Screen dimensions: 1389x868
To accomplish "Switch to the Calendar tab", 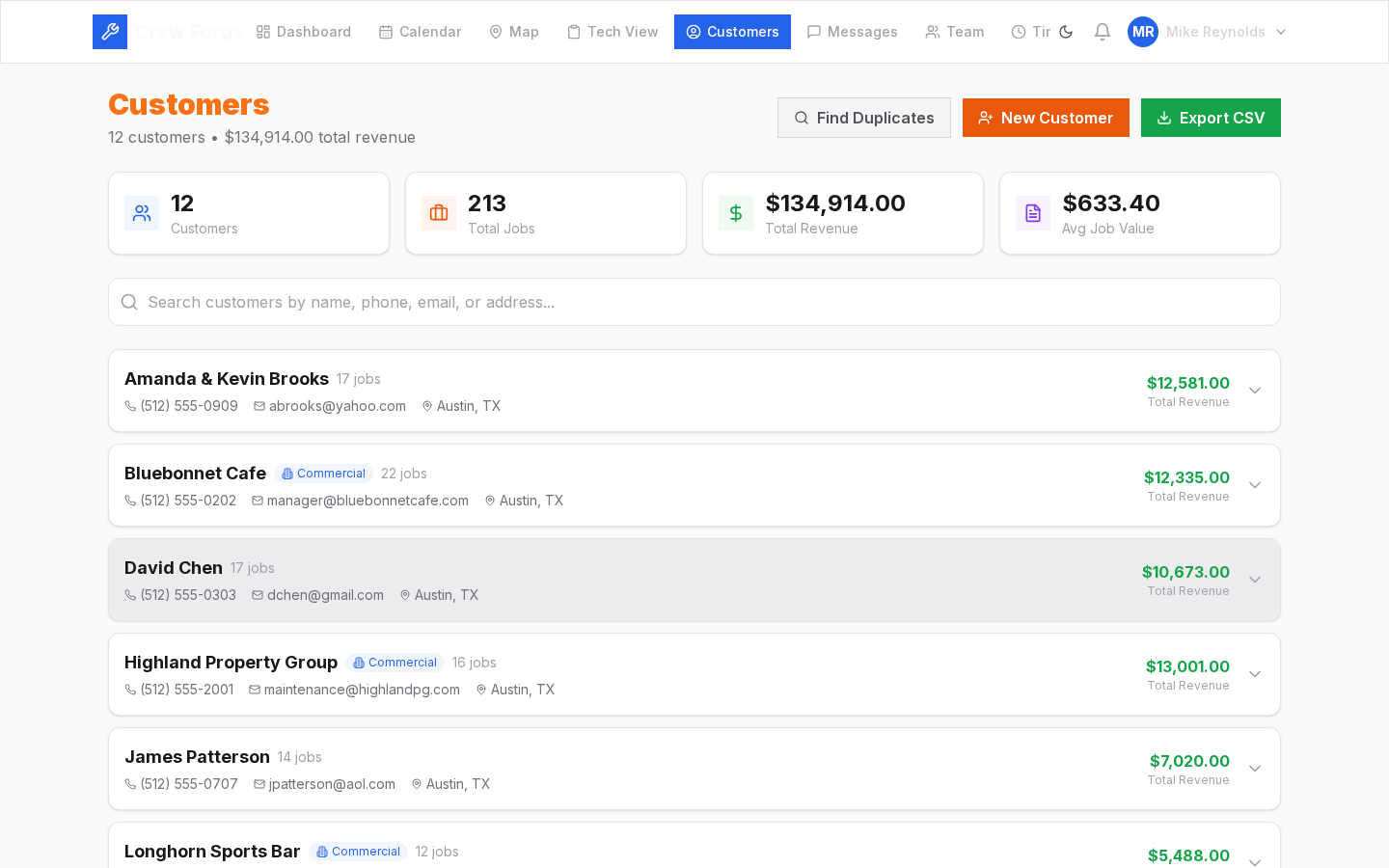I will (420, 32).
